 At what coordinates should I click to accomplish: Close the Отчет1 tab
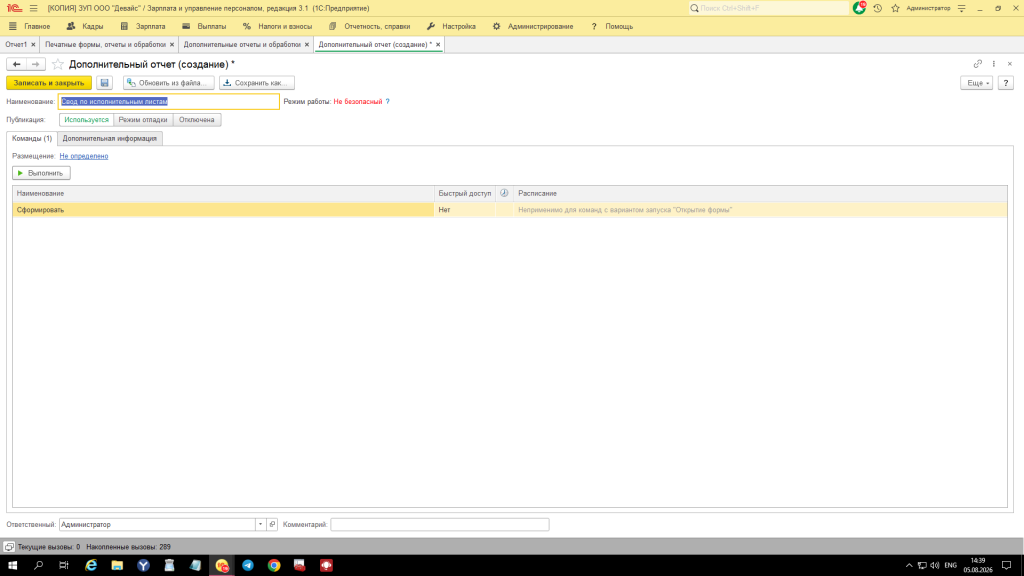pos(33,44)
